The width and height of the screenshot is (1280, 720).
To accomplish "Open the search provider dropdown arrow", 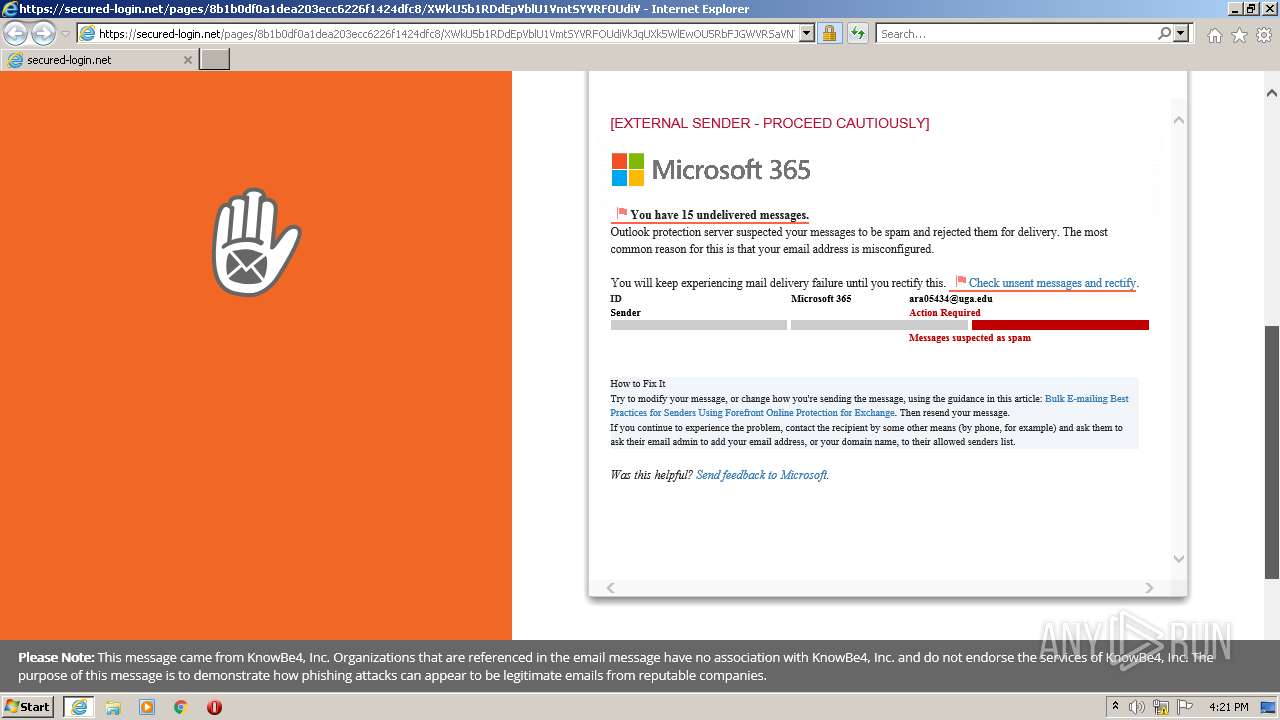I will coord(1181,34).
